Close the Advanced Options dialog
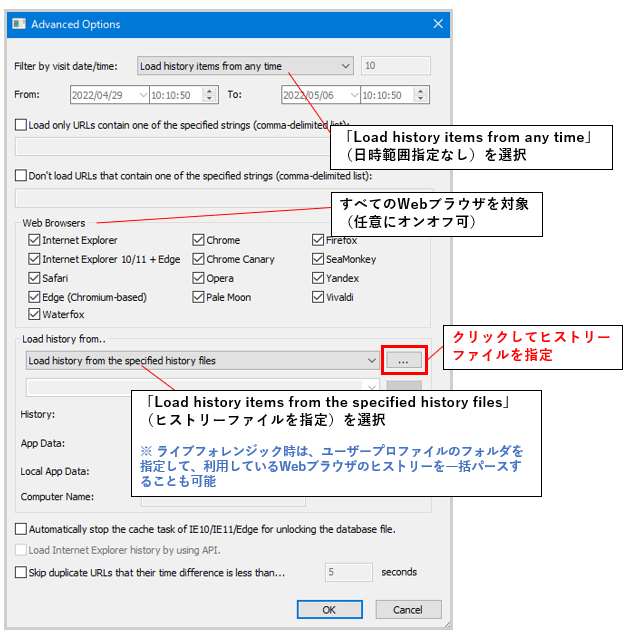The image size is (630, 631). click(x=438, y=24)
